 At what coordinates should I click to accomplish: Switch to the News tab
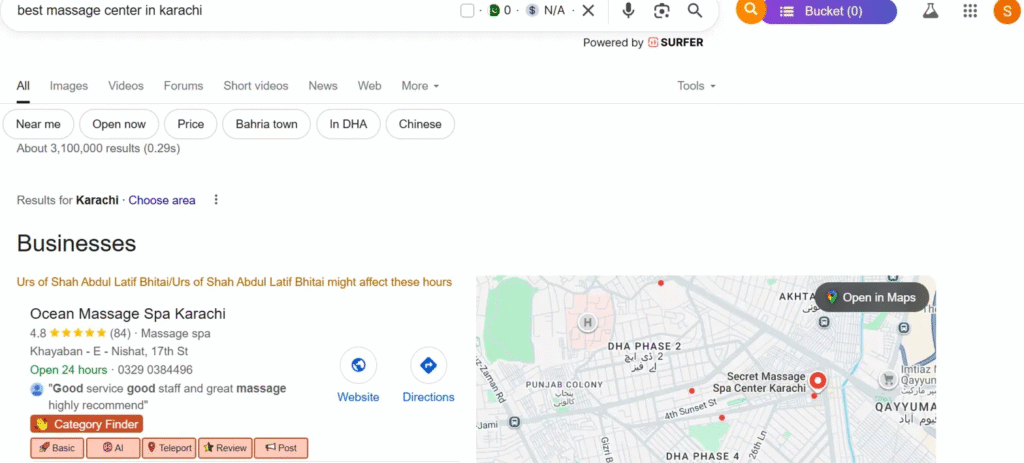323,86
